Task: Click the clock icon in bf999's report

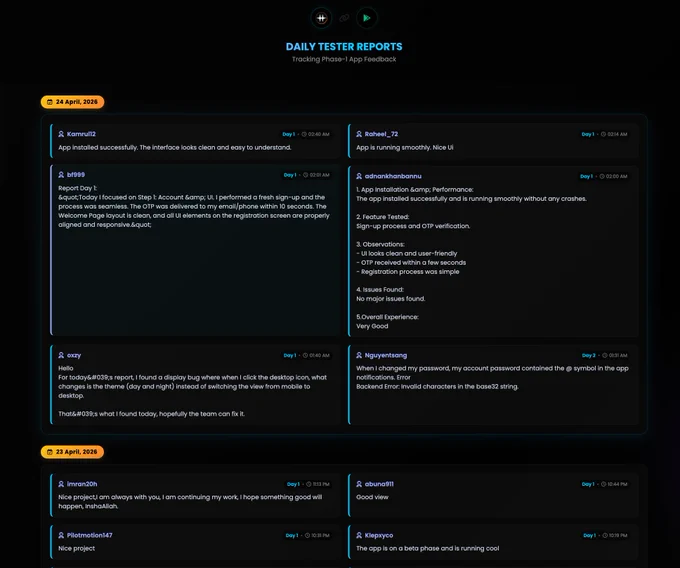Action: 305,175
